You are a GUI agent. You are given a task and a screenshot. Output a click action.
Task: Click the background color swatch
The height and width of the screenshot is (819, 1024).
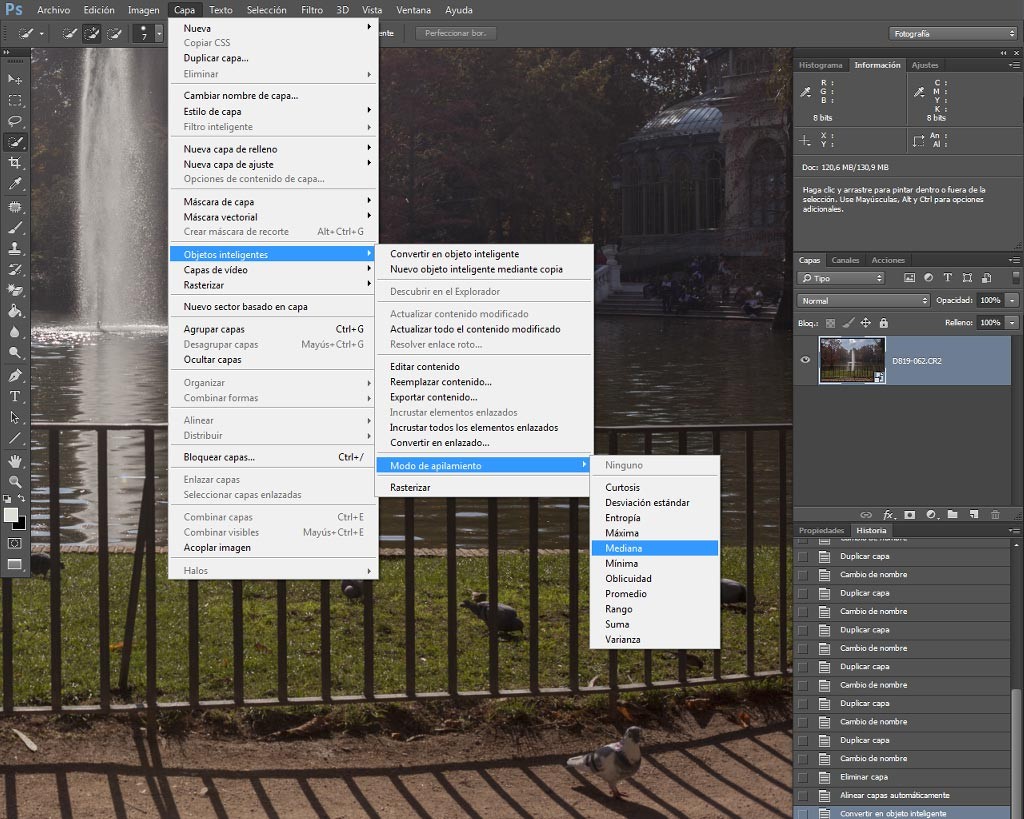click(20, 523)
